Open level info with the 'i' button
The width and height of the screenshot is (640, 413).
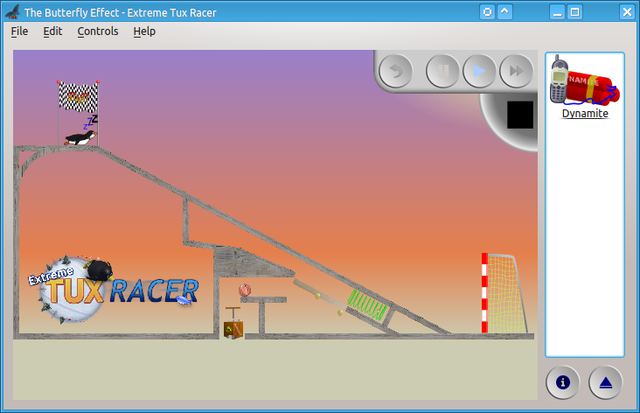[x=563, y=382]
